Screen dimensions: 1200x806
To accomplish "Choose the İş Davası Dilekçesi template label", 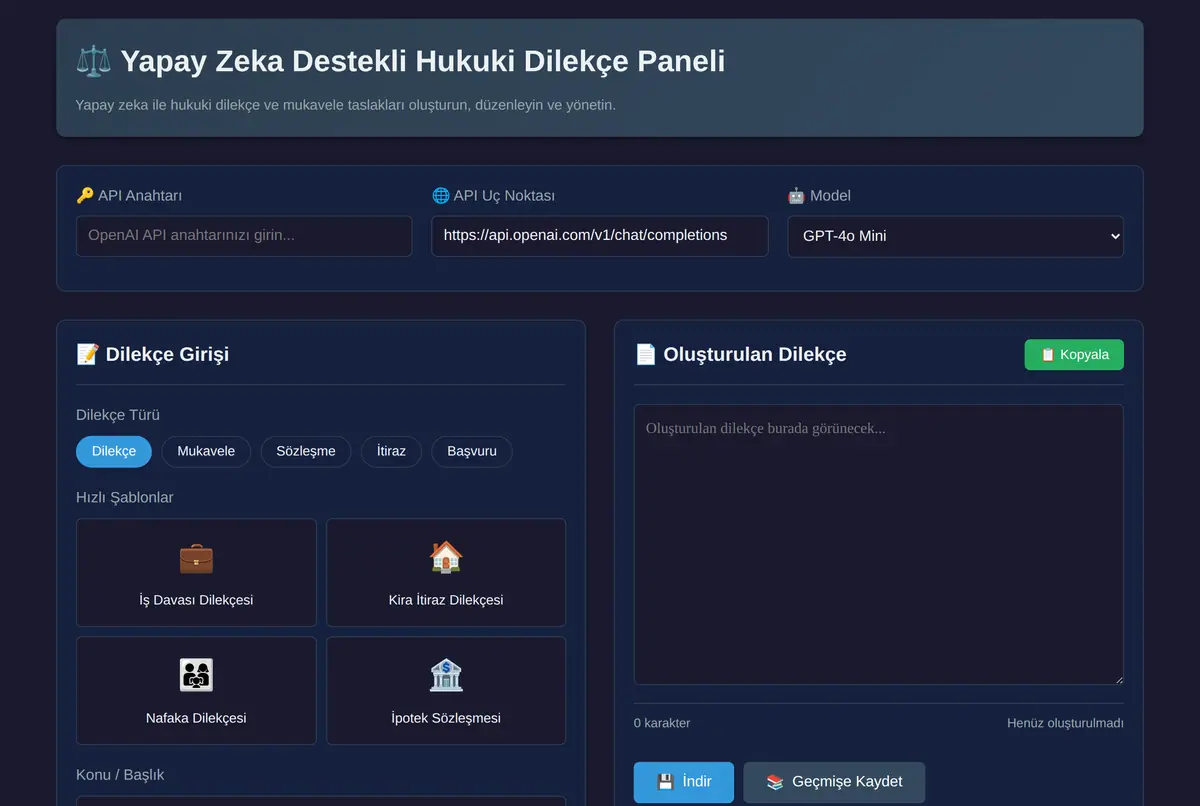I will click(x=196, y=600).
